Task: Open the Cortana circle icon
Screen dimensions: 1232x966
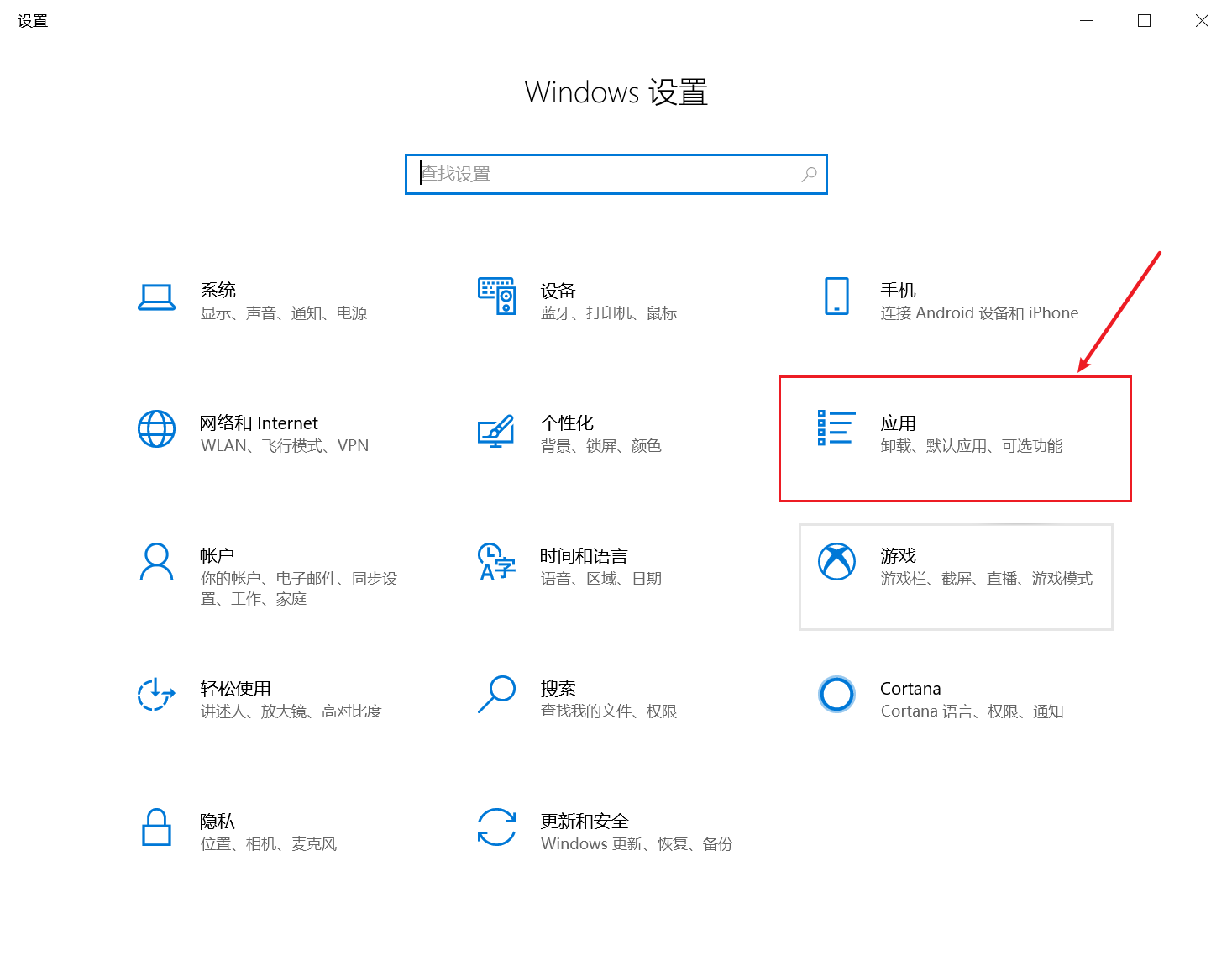Action: pyautogui.click(x=836, y=695)
